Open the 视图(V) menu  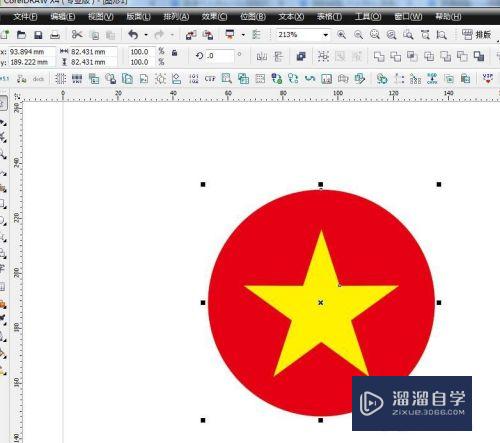coord(101,16)
